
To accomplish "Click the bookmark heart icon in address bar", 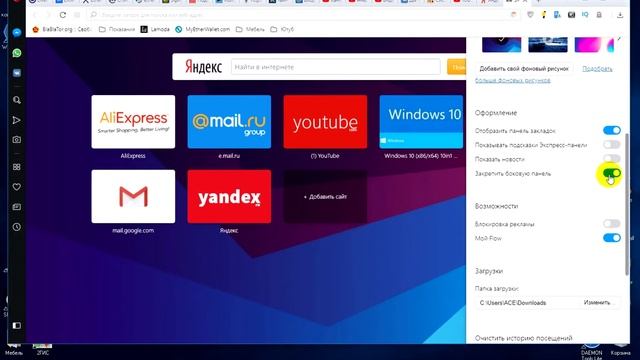I will (x=513, y=15).
